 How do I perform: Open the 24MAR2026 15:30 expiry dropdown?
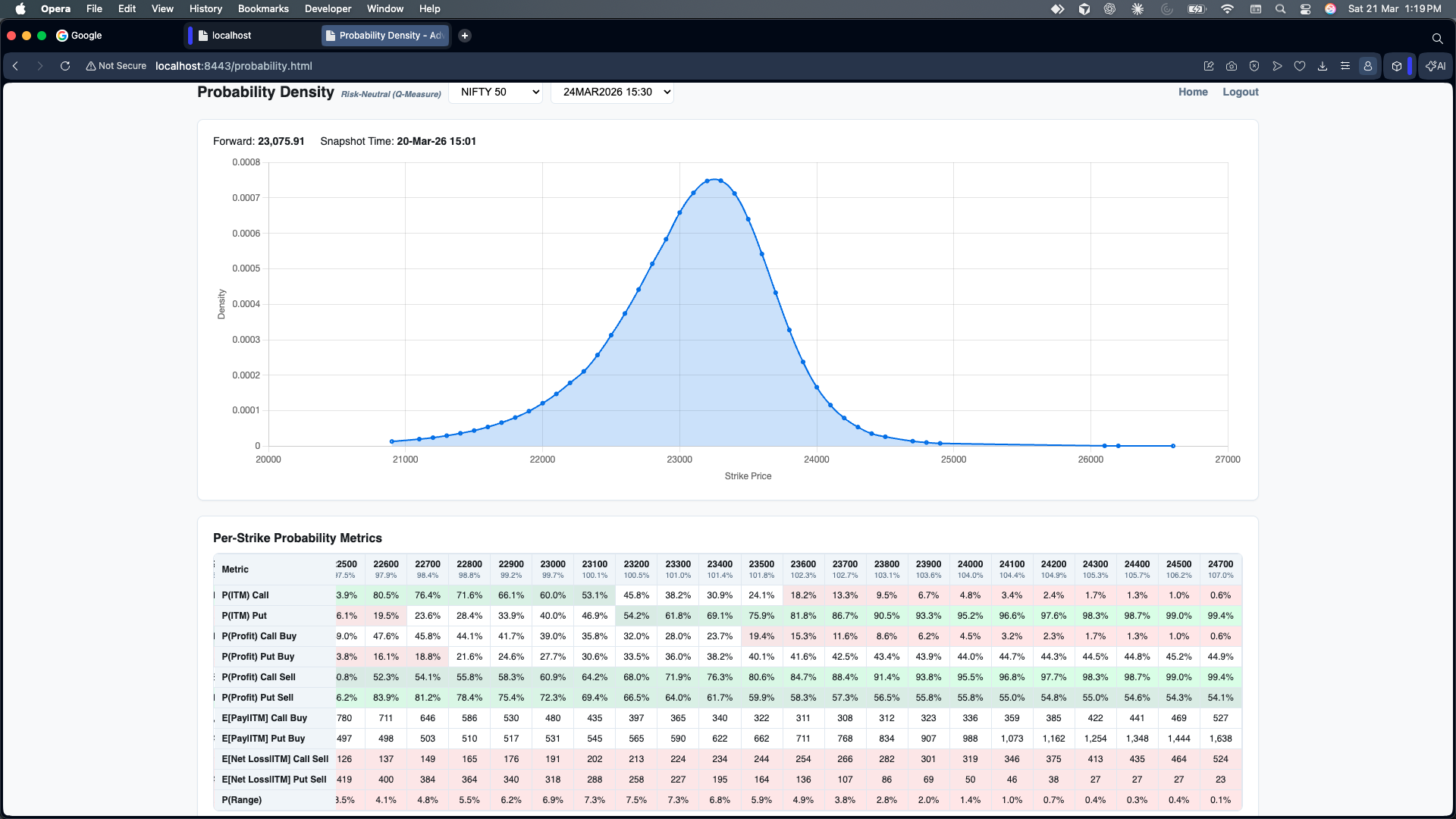[612, 92]
